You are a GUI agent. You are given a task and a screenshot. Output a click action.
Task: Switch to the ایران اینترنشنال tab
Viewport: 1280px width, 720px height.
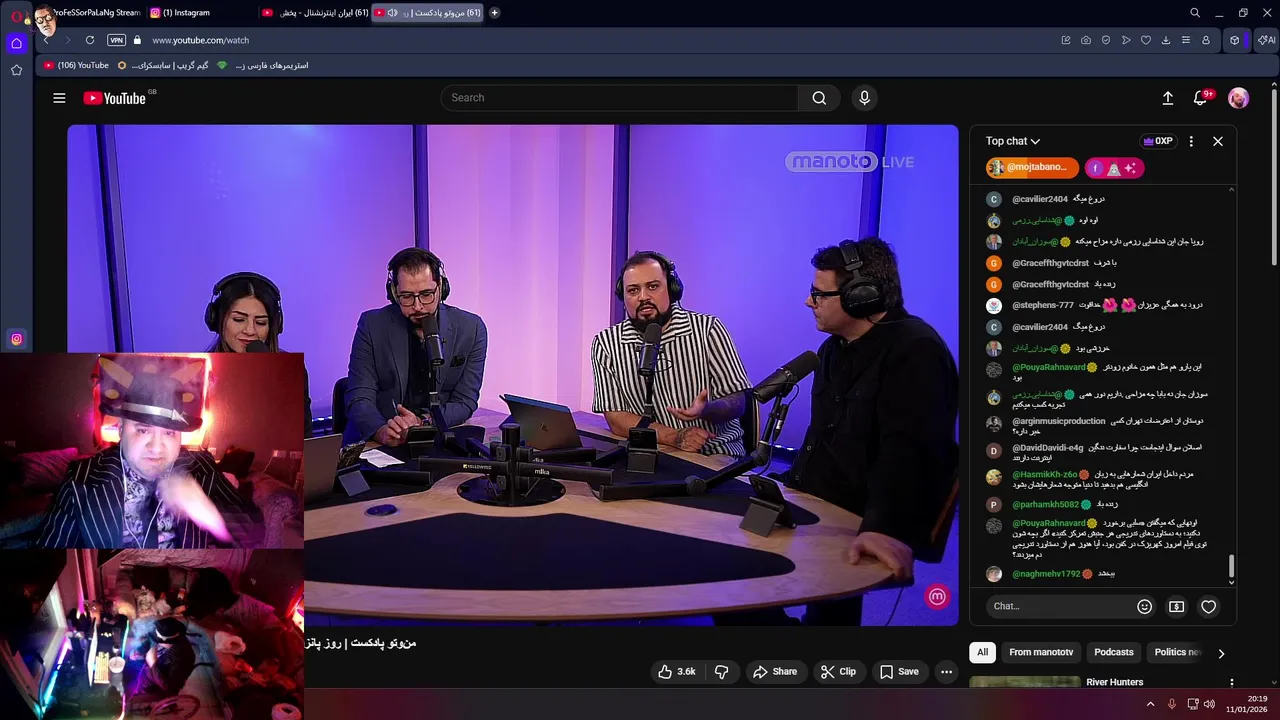point(314,13)
